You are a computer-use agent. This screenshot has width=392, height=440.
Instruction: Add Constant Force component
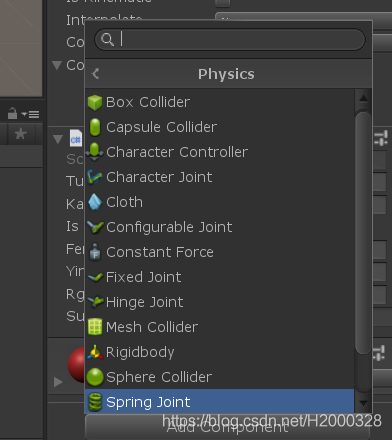click(x=219, y=252)
